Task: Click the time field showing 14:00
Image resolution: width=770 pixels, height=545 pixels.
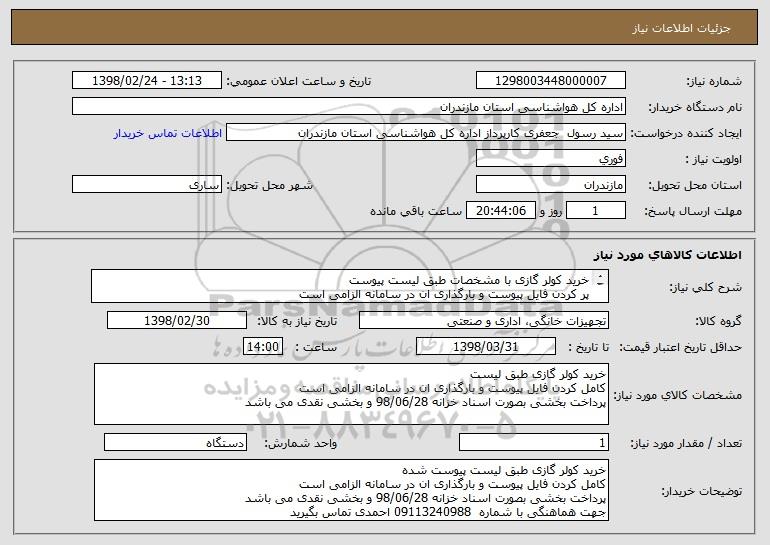Action: point(263,347)
